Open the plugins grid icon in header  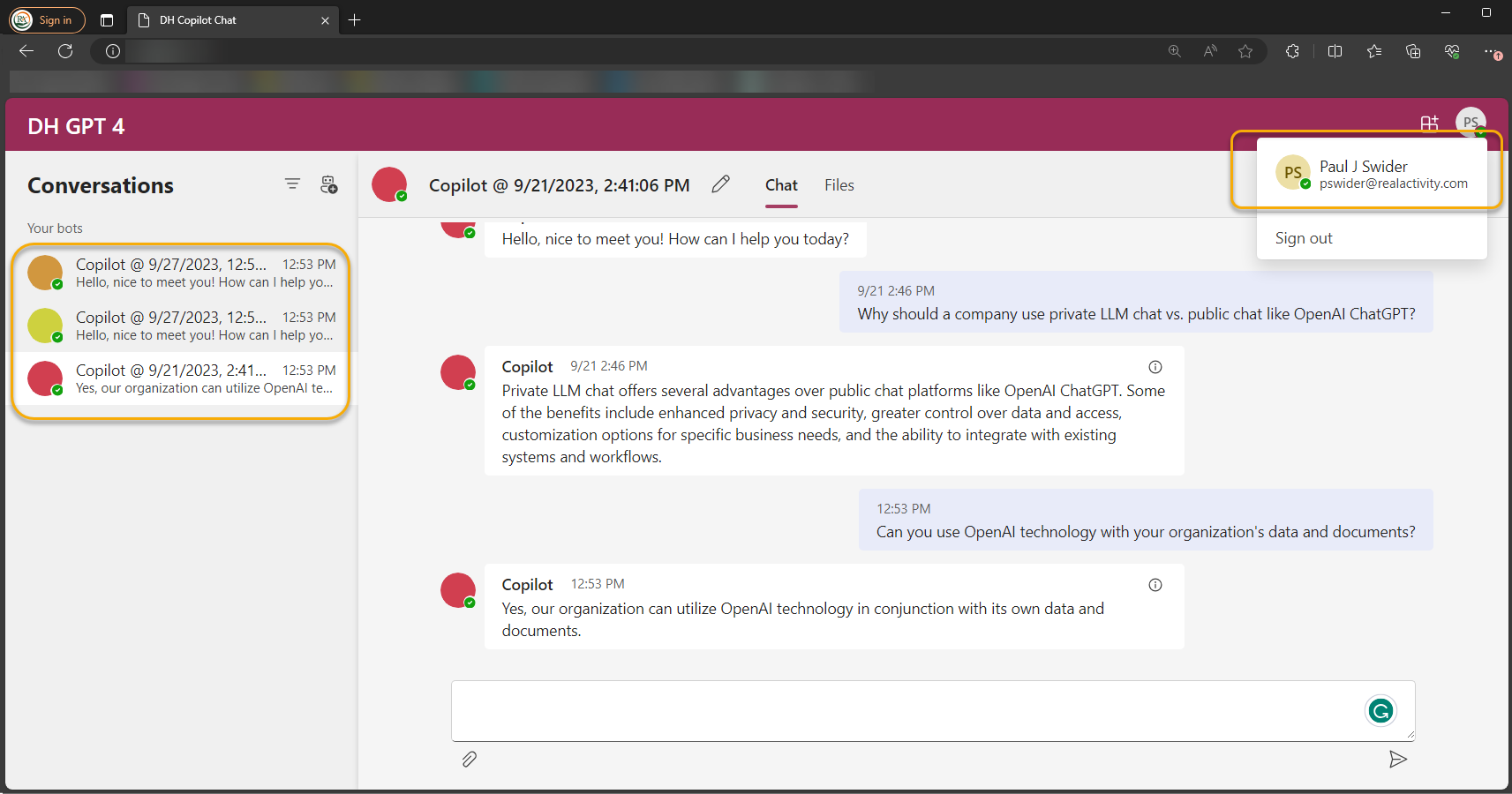point(1429,124)
